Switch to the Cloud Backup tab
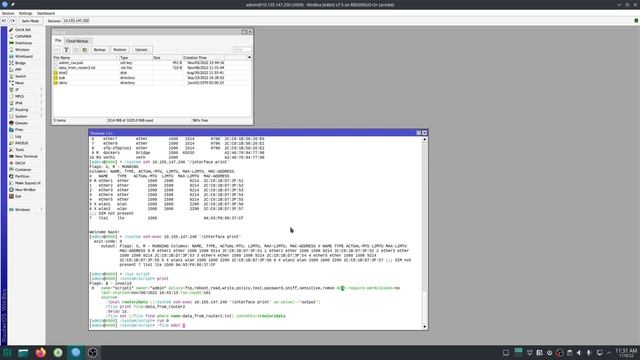Screen dimensions: 640x360 (x=77, y=41)
